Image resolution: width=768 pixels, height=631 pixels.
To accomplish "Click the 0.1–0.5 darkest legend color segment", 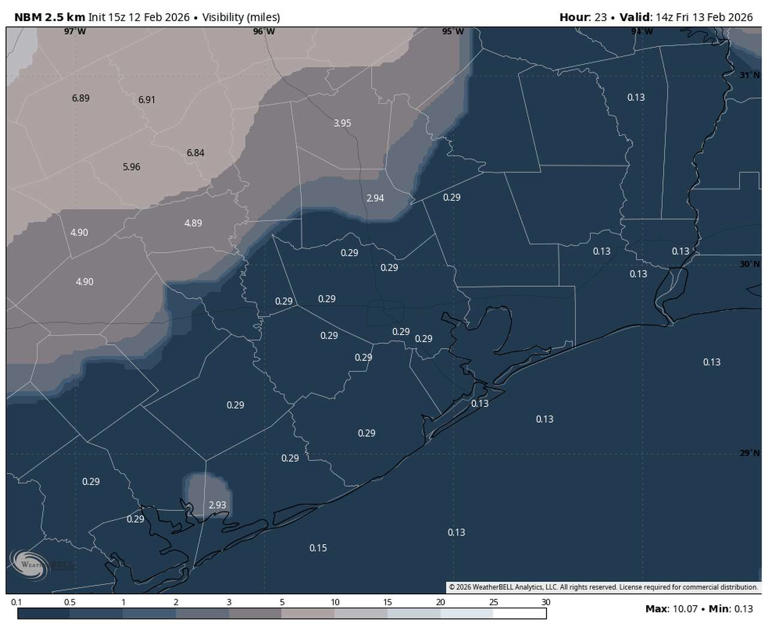I will (x=44, y=613).
